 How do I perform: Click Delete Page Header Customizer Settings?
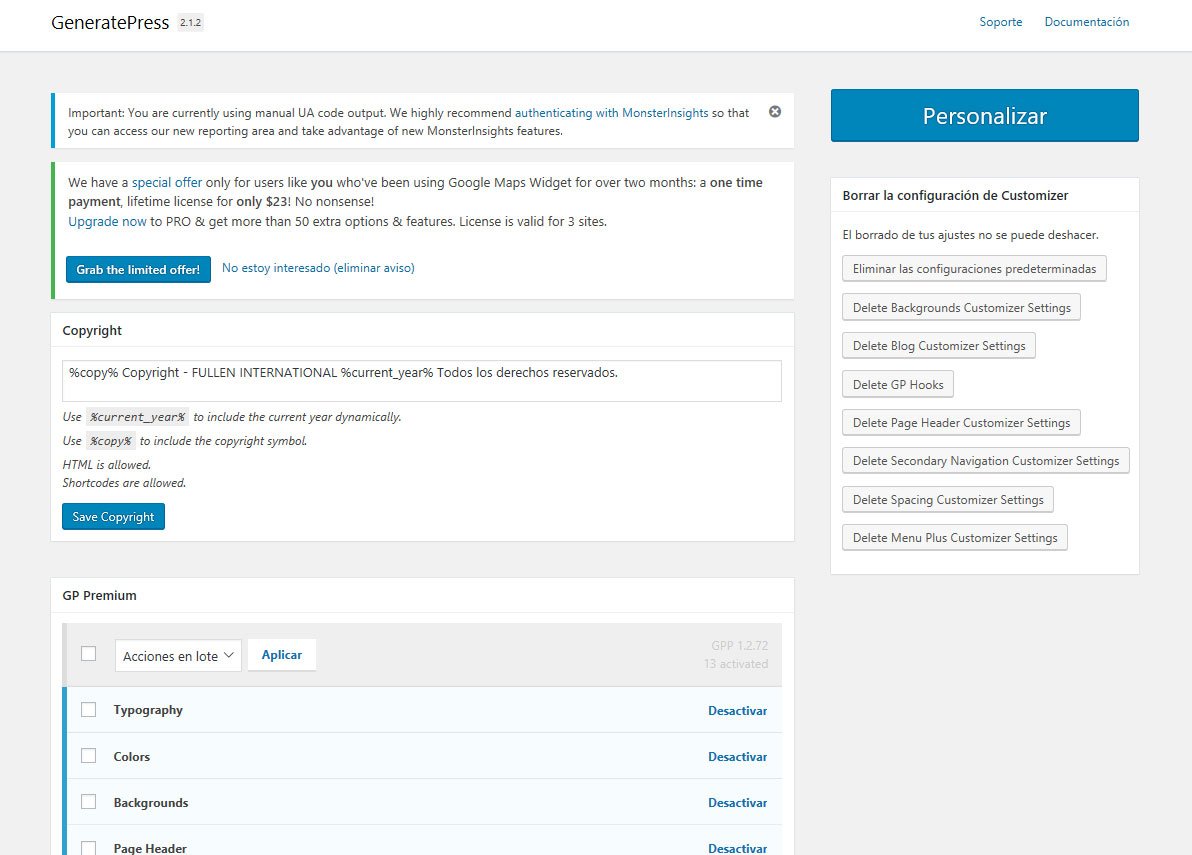(961, 423)
